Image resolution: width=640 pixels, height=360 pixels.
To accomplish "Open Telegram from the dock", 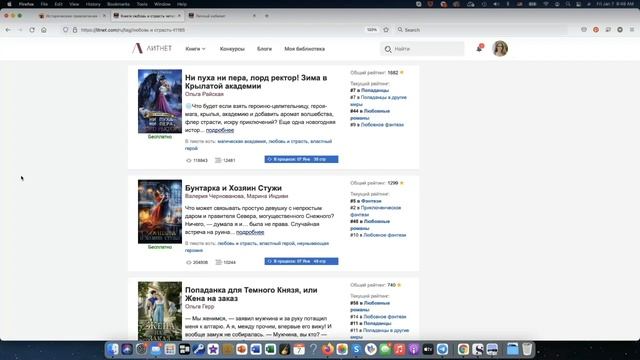I will click(442, 349).
